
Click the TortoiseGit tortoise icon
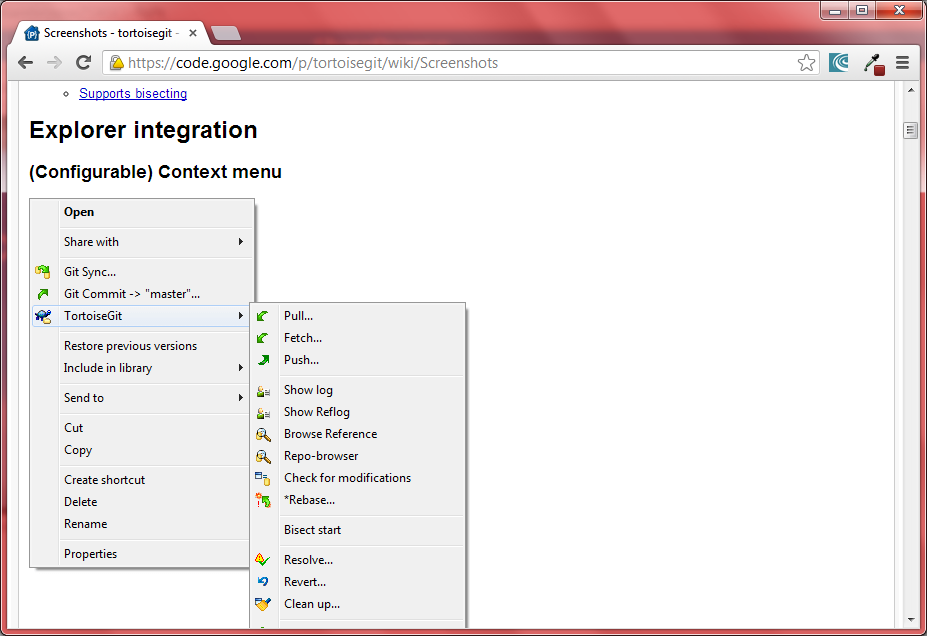click(x=43, y=316)
